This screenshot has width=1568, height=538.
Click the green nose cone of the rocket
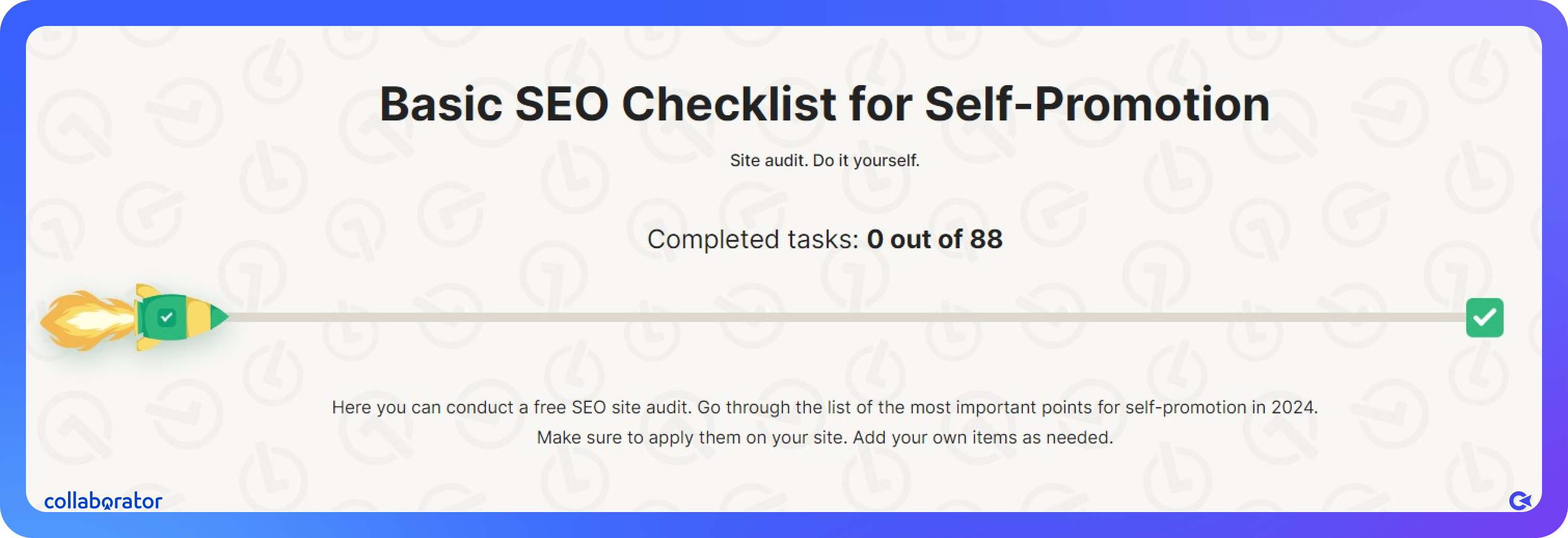pos(218,316)
